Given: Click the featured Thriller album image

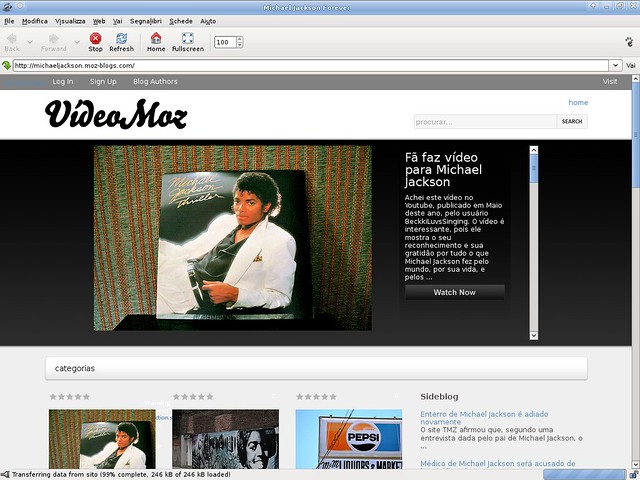Looking at the screenshot, I should (x=233, y=238).
